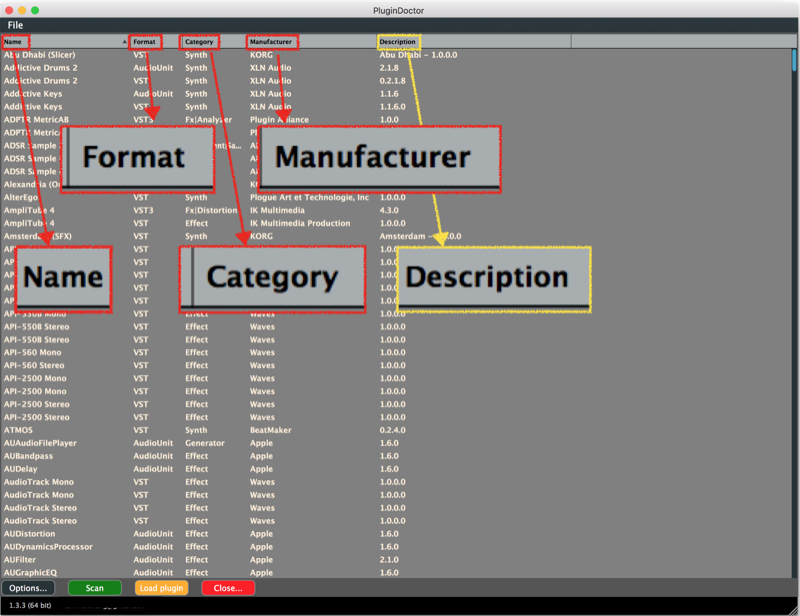
Task: Click the green macOS zoom button of PluginDoctor
Action: click(35, 10)
